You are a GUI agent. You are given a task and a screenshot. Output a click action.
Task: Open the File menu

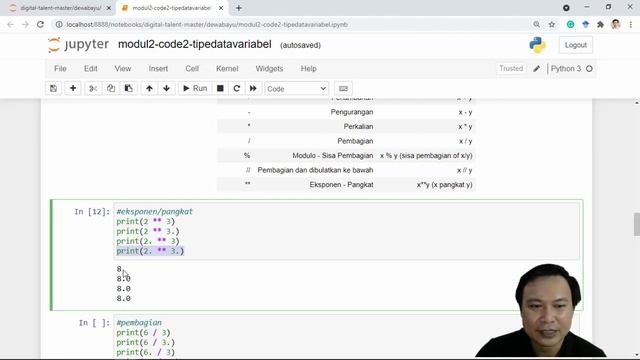[60, 69]
